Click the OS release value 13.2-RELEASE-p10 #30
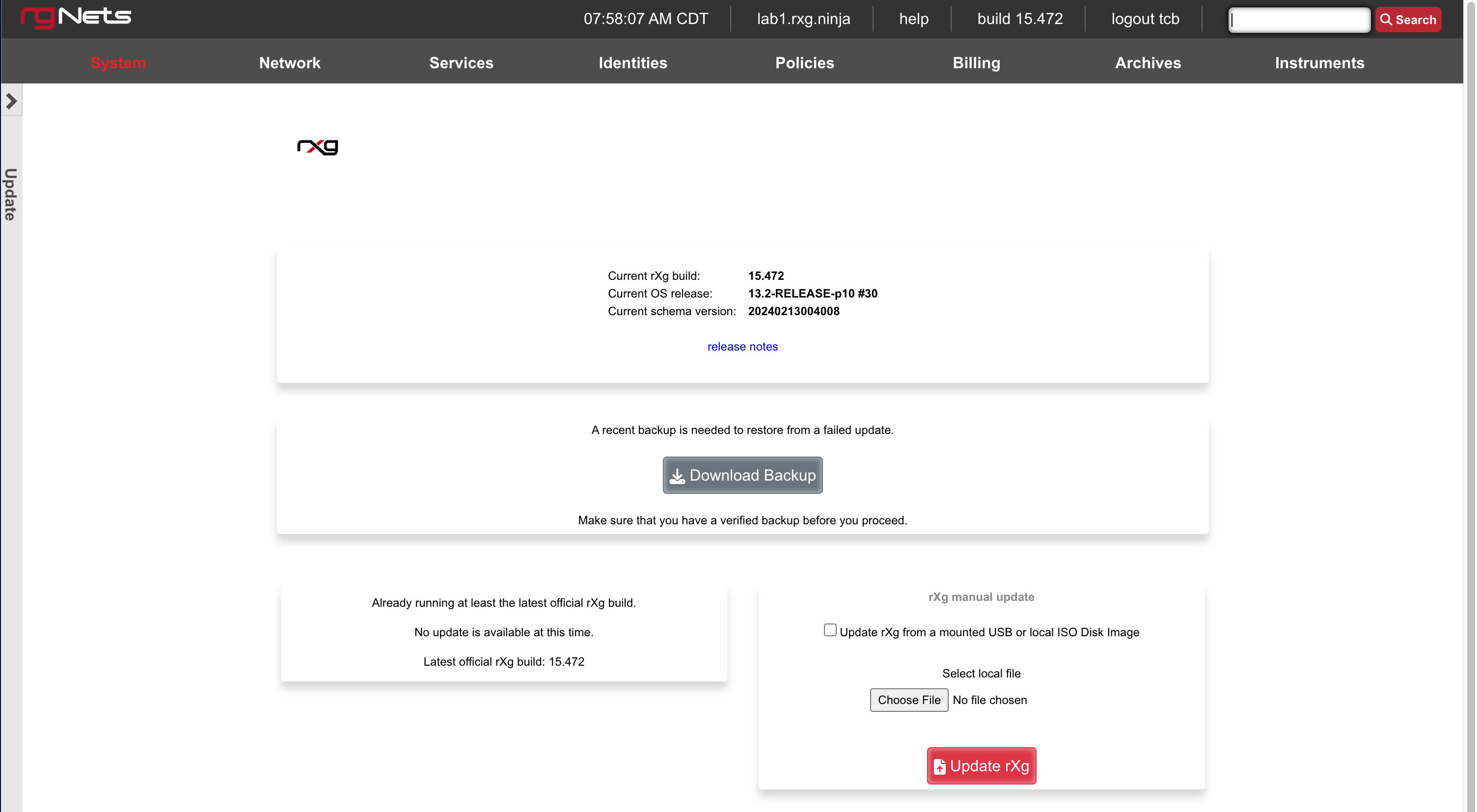 pyautogui.click(x=813, y=294)
